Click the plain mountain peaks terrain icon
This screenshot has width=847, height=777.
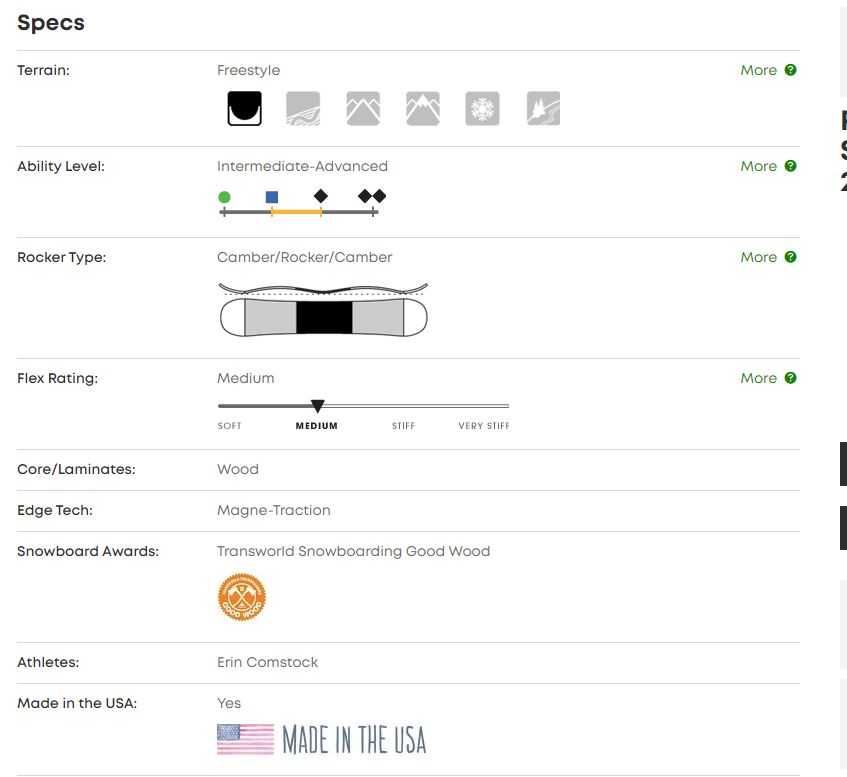click(363, 108)
